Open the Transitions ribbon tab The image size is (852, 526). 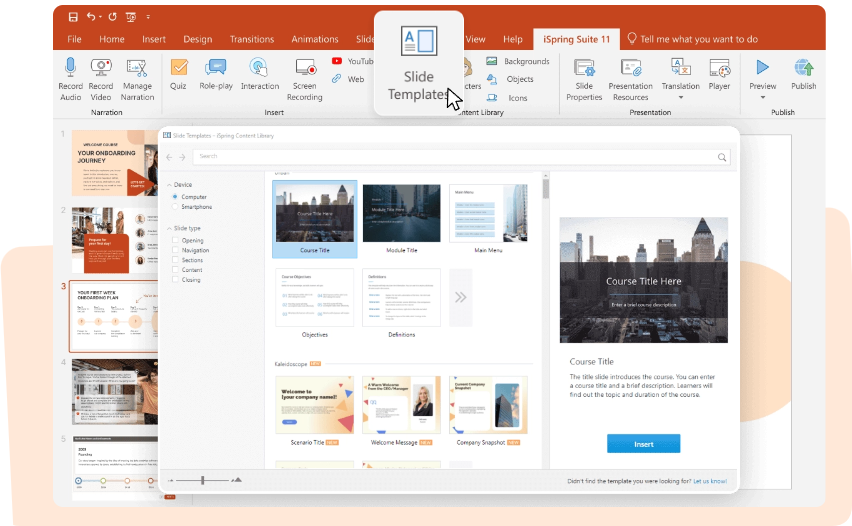252,39
